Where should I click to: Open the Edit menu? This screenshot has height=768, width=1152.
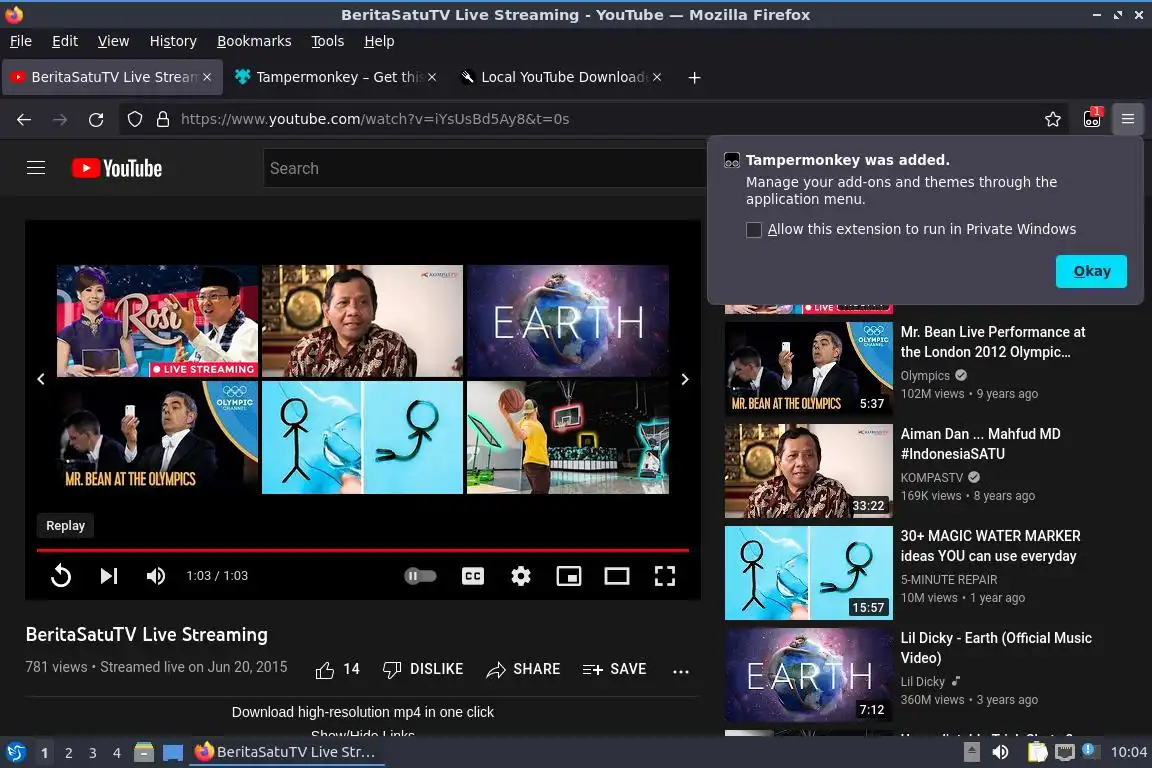pyautogui.click(x=65, y=41)
